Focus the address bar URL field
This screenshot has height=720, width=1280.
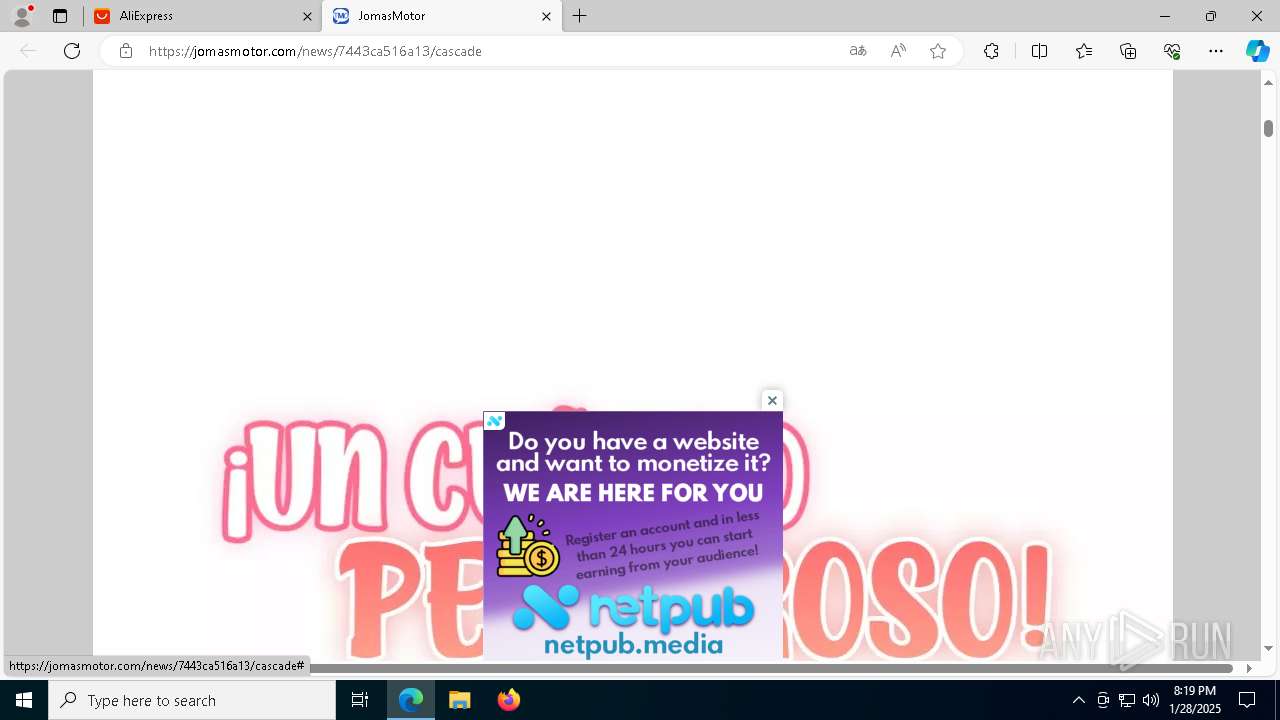[x=490, y=51]
